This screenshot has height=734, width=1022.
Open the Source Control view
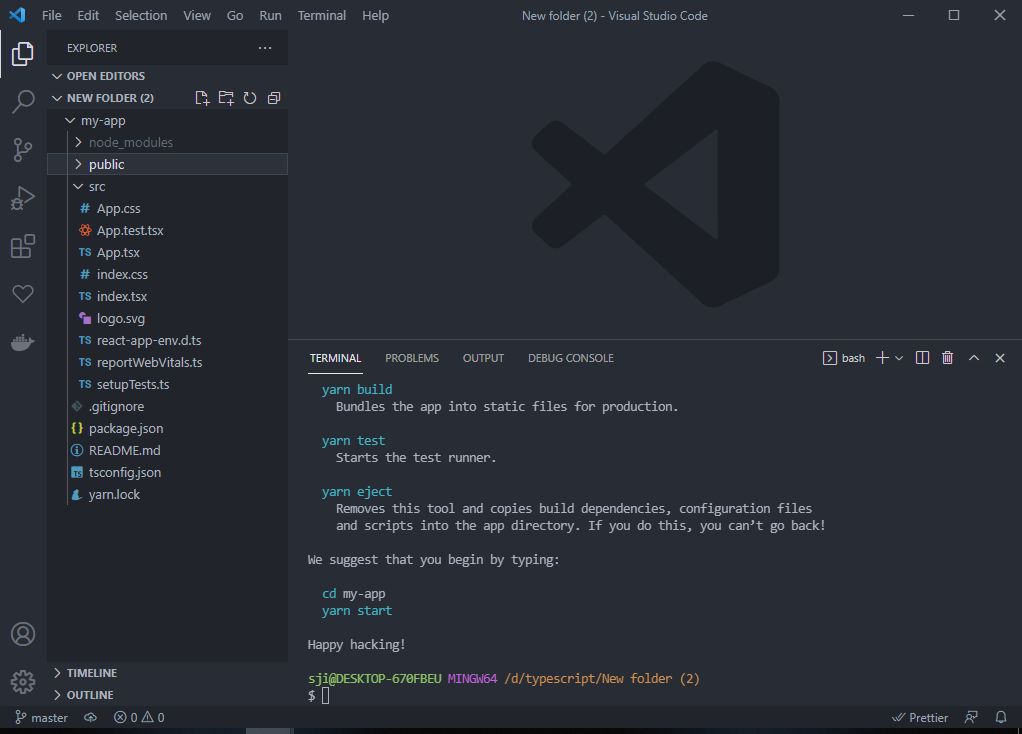point(22,150)
